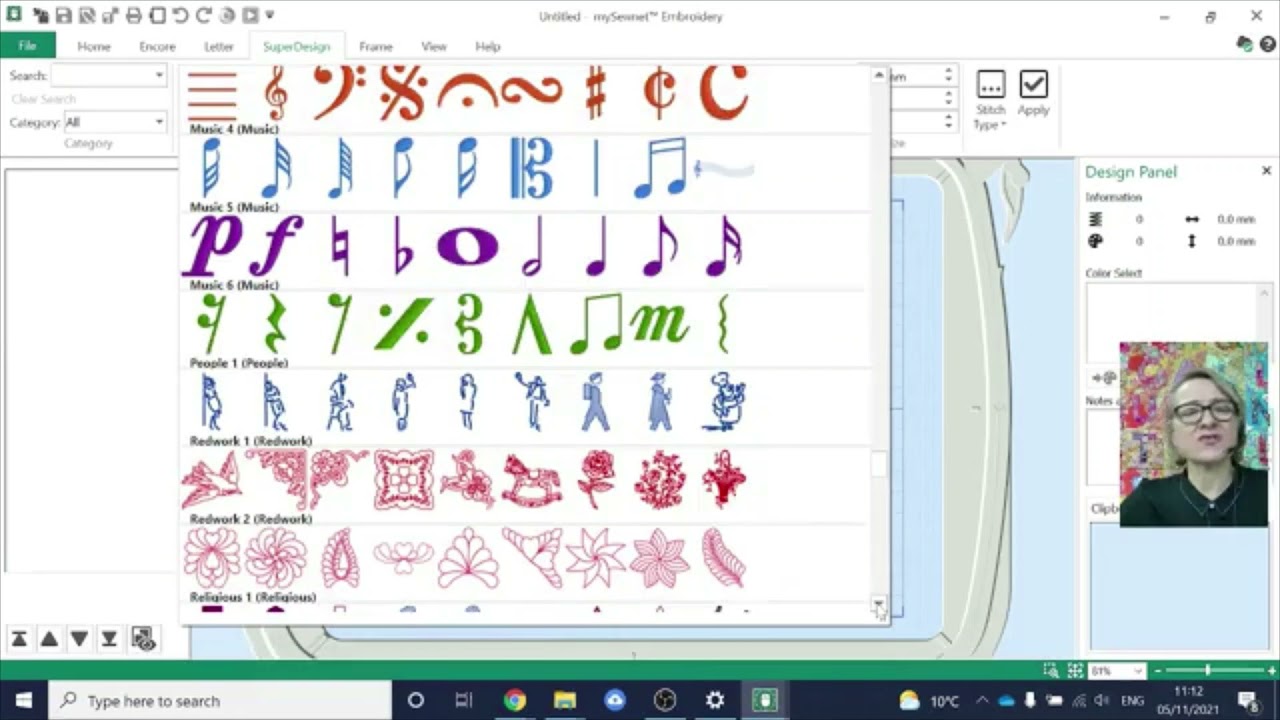Open the Design Player icon in quick toolbar
Screen dimensions: 1280x720
tap(250, 16)
